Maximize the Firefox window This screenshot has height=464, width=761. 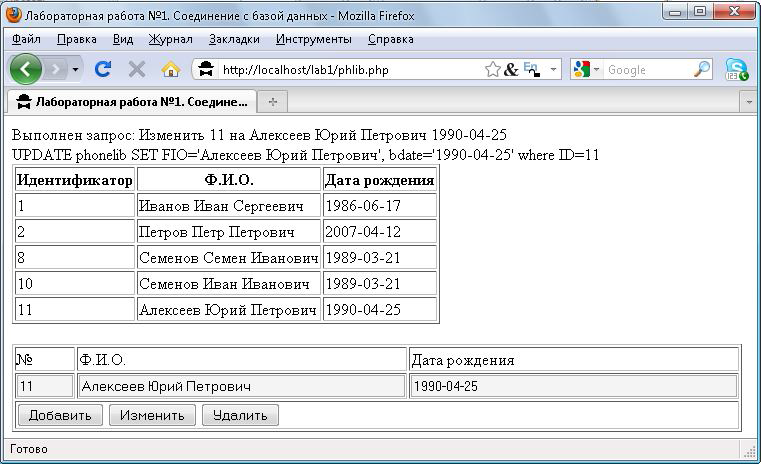(x=700, y=12)
